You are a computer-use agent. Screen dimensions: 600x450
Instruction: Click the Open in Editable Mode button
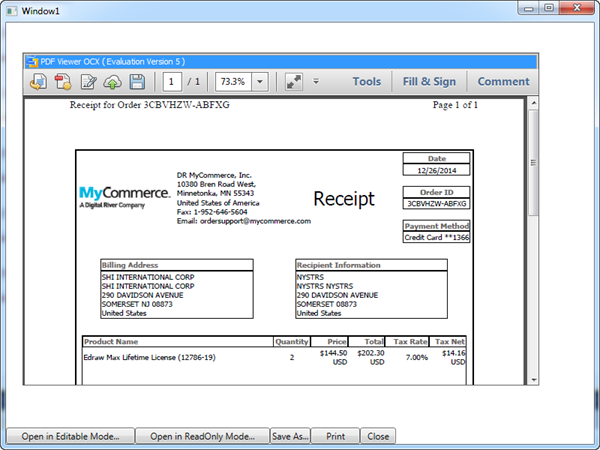(x=71, y=436)
